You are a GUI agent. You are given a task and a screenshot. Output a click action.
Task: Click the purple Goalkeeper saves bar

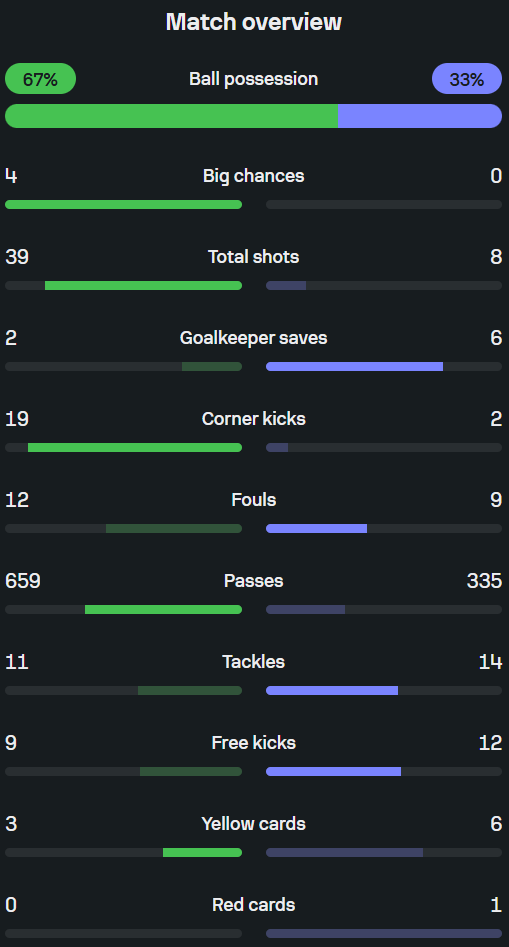pos(354,367)
